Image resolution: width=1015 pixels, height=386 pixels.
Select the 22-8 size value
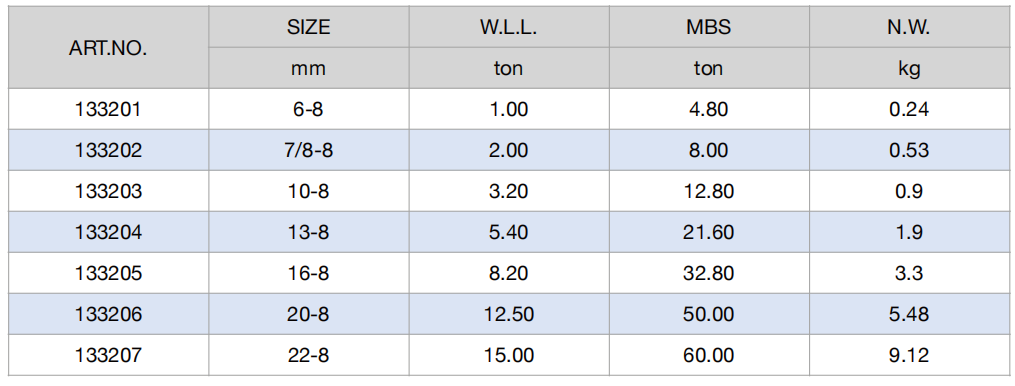coord(308,356)
